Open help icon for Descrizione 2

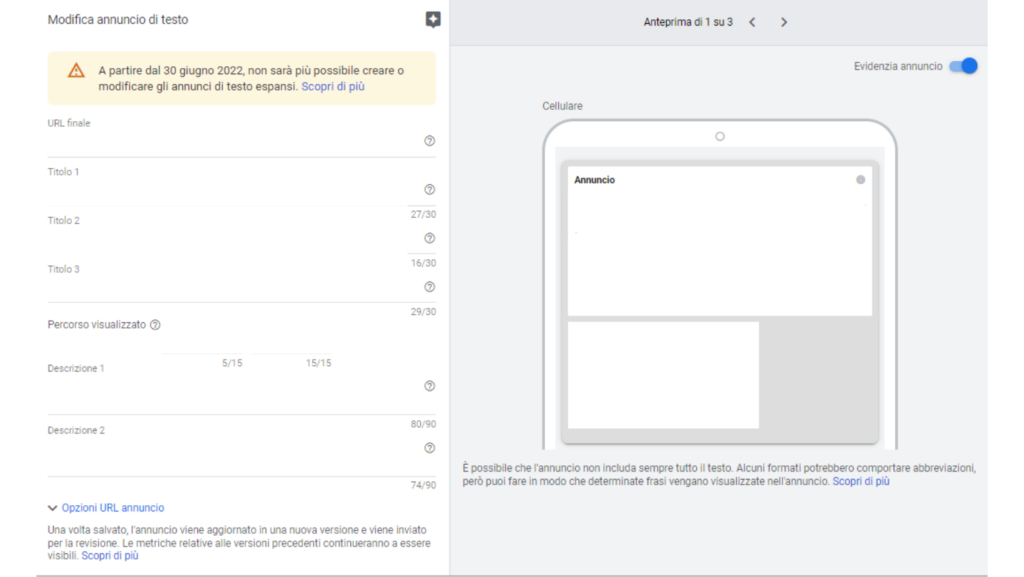tap(430, 448)
